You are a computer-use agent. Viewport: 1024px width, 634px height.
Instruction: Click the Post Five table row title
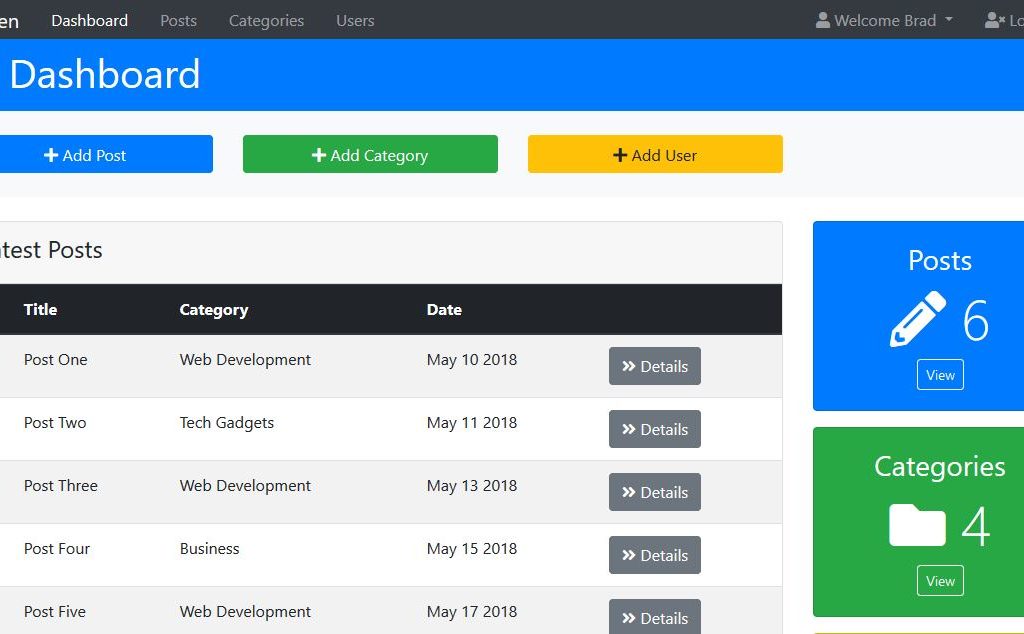(x=55, y=611)
